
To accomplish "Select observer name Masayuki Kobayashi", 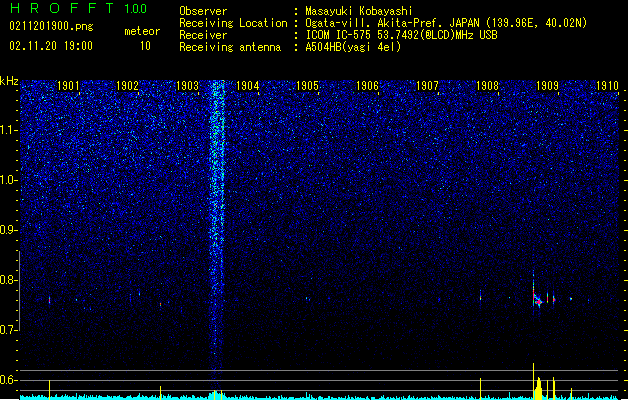I will [359, 11].
